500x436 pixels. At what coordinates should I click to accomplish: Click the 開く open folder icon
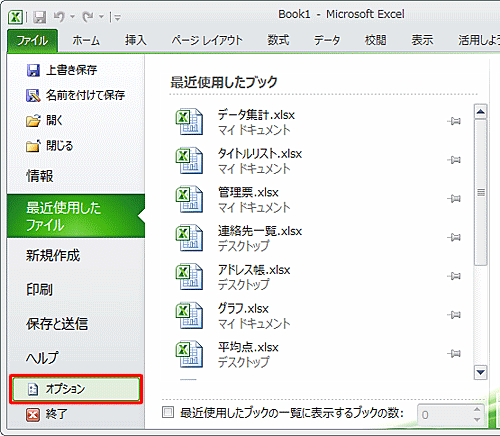coord(33,121)
